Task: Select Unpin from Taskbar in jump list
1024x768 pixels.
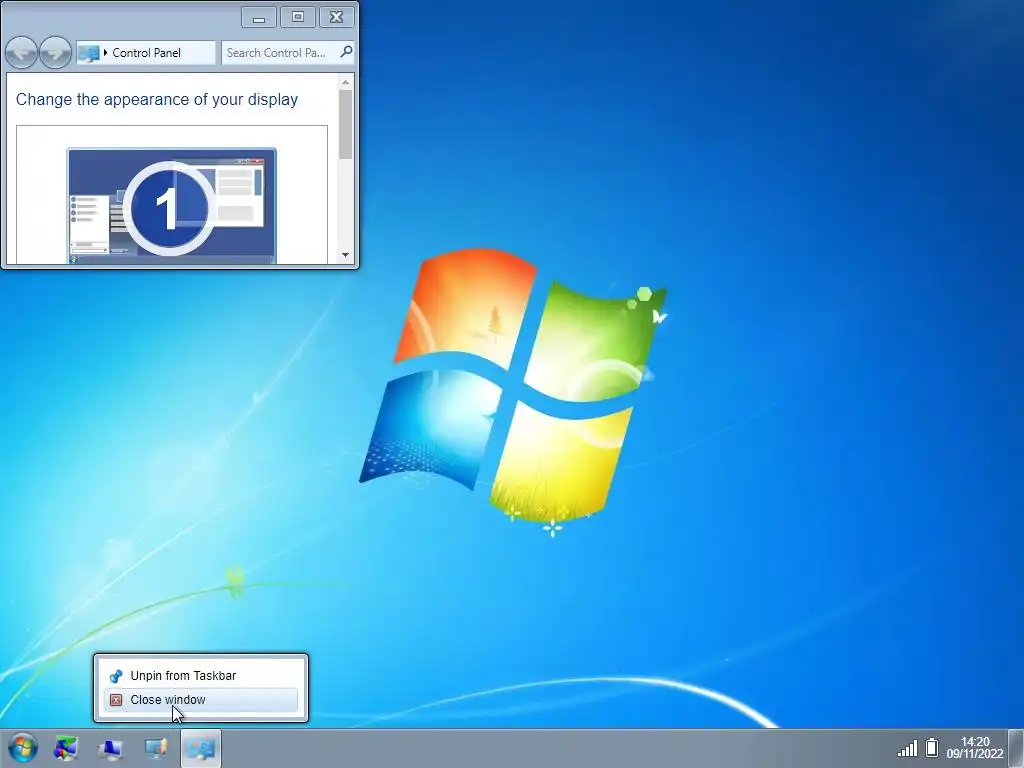Action: [x=201, y=676]
